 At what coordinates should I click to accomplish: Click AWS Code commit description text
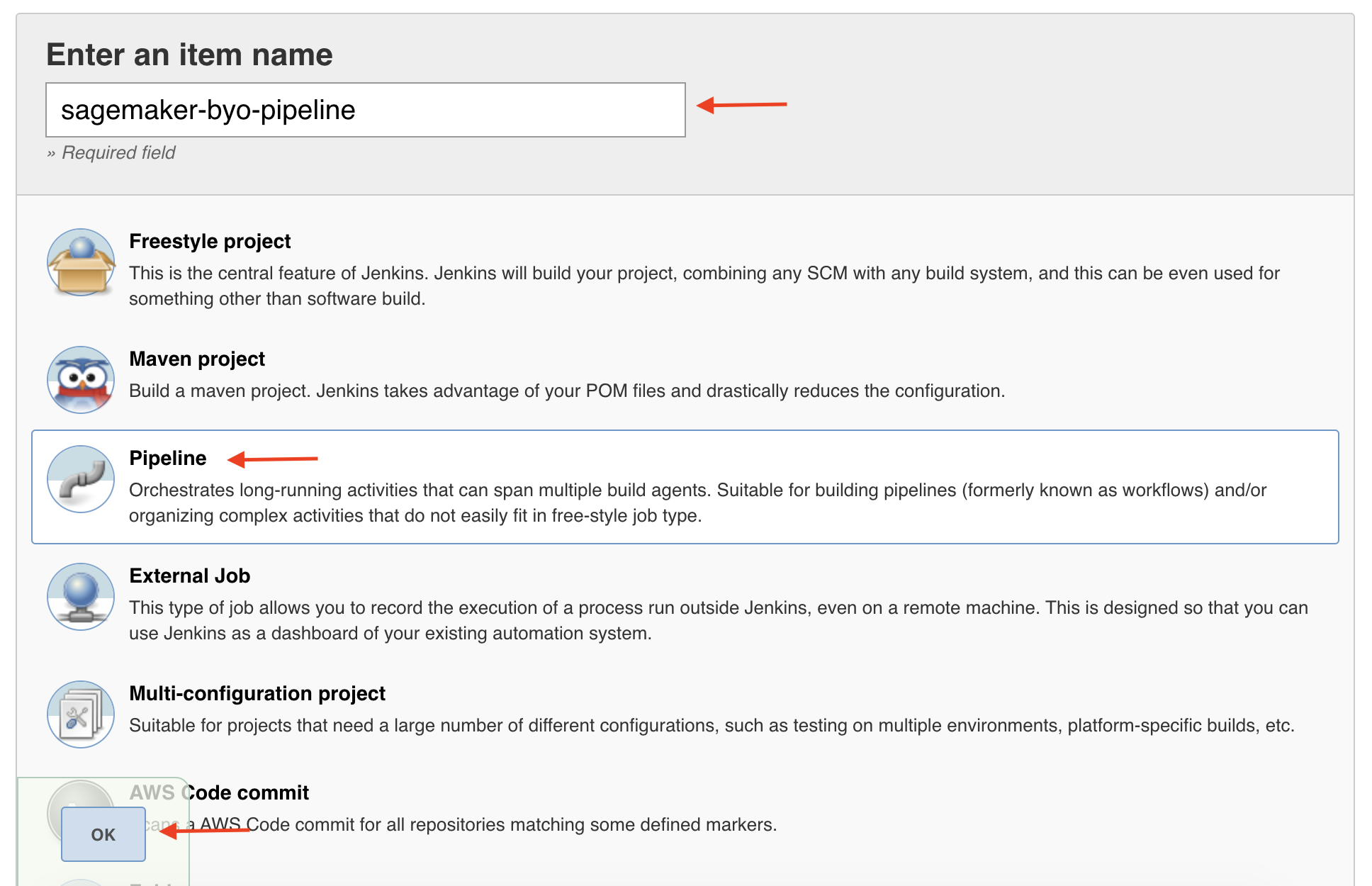(x=496, y=825)
